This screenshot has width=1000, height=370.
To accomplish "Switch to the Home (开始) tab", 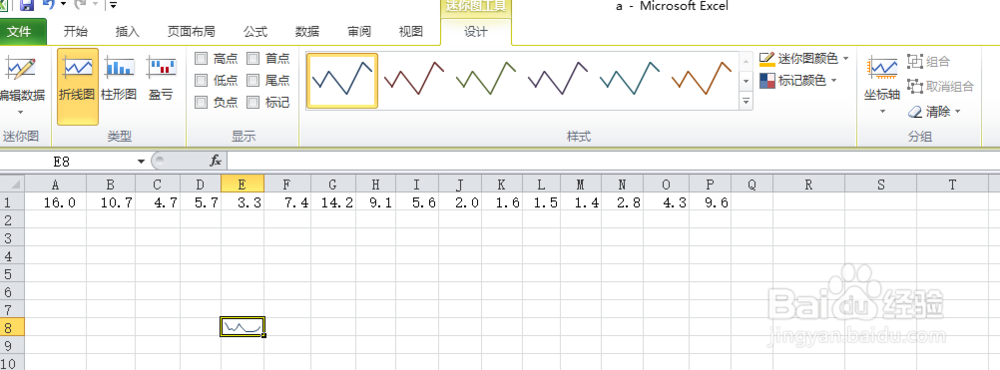I will pos(76,32).
